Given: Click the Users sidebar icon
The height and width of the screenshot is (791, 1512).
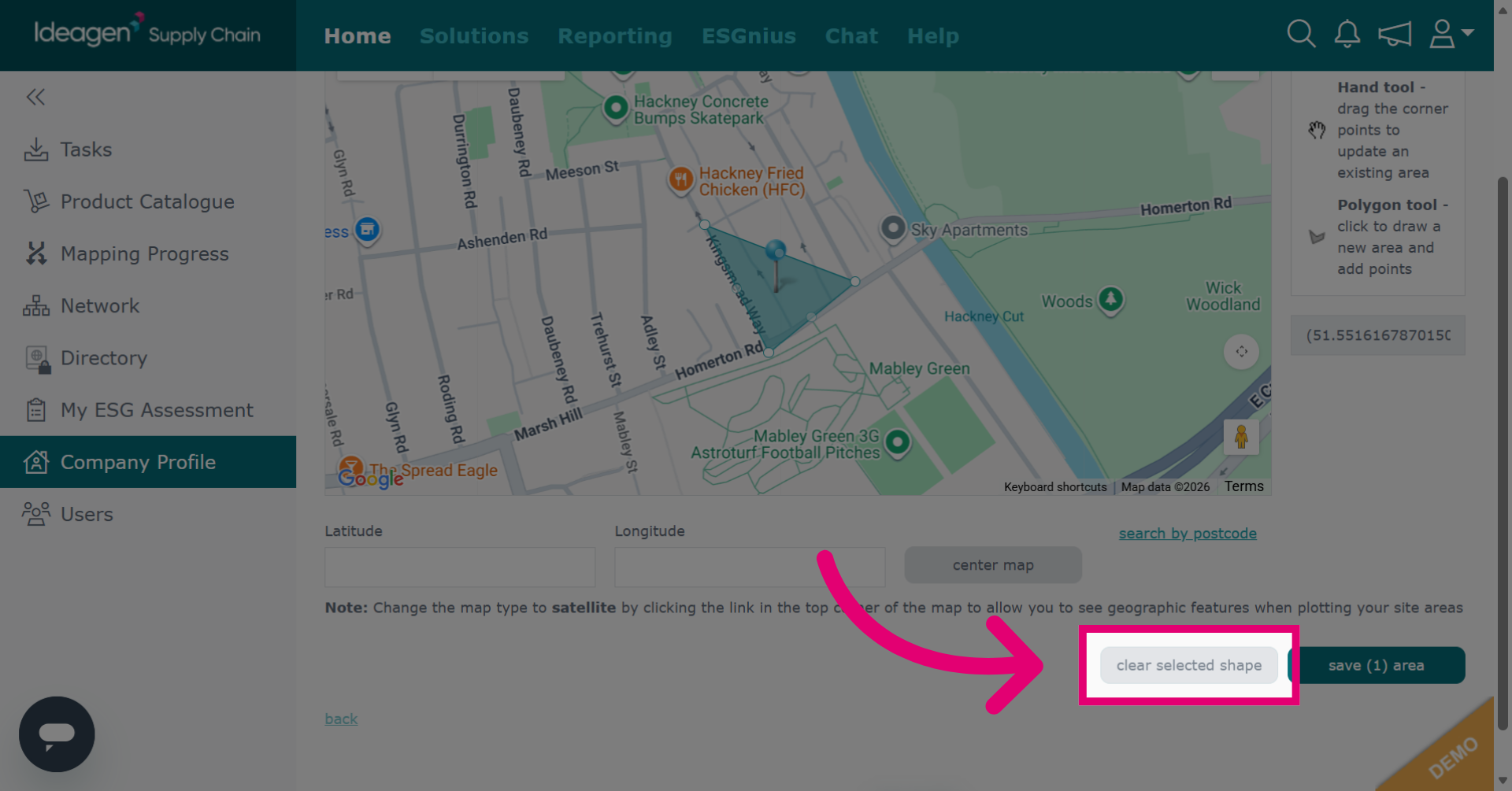Looking at the screenshot, I should pos(36,514).
